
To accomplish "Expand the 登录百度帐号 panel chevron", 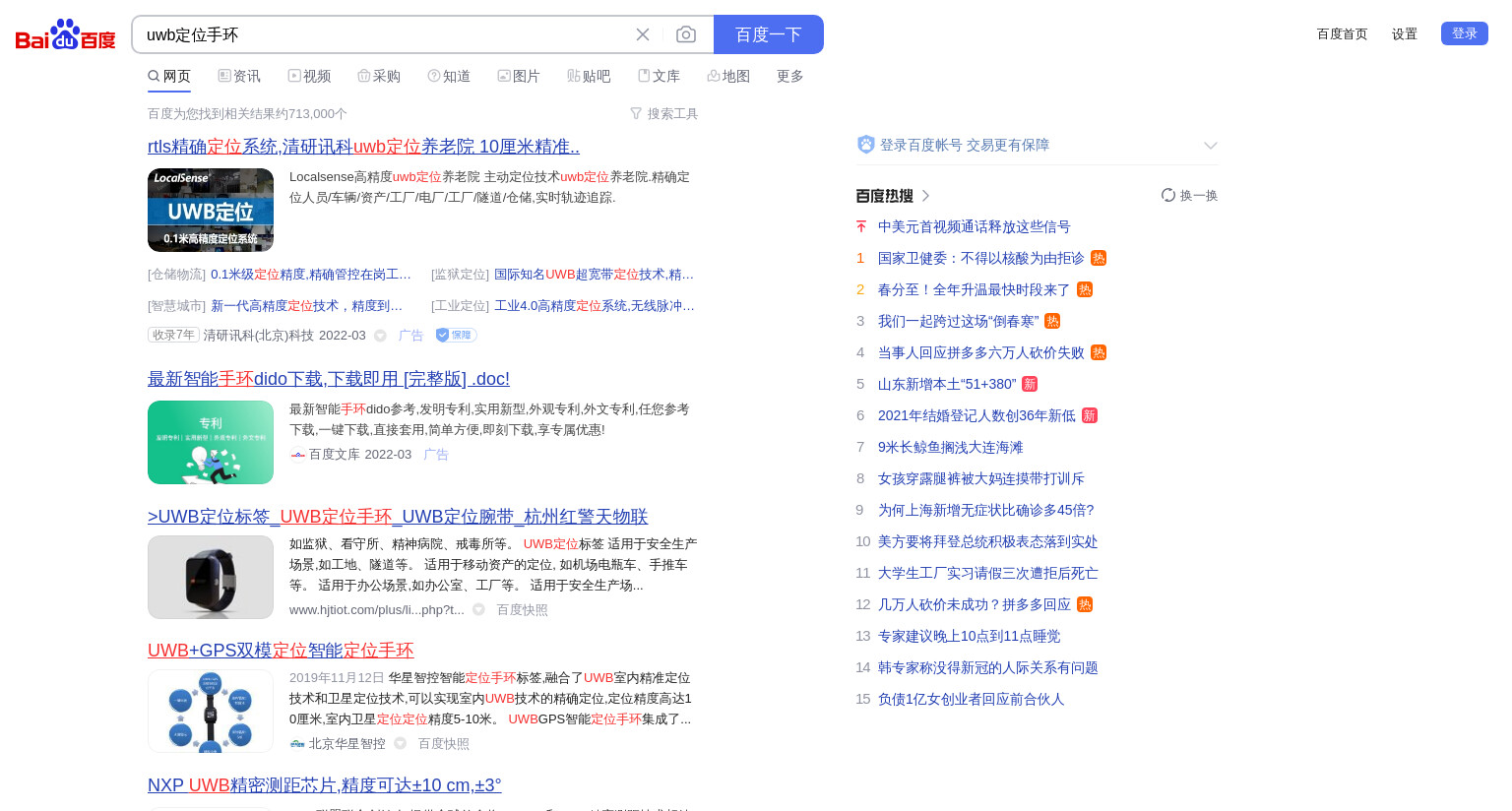I will (x=1211, y=146).
